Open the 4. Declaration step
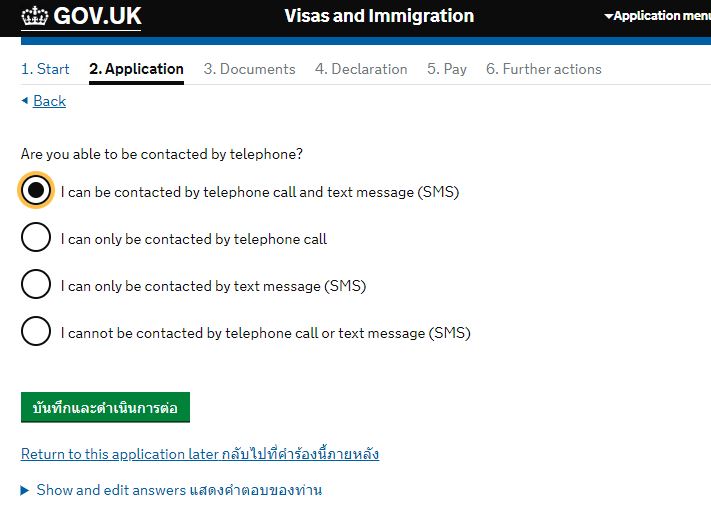Screen dimensions: 711x526 pyautogui.click(x=361, y=69)
